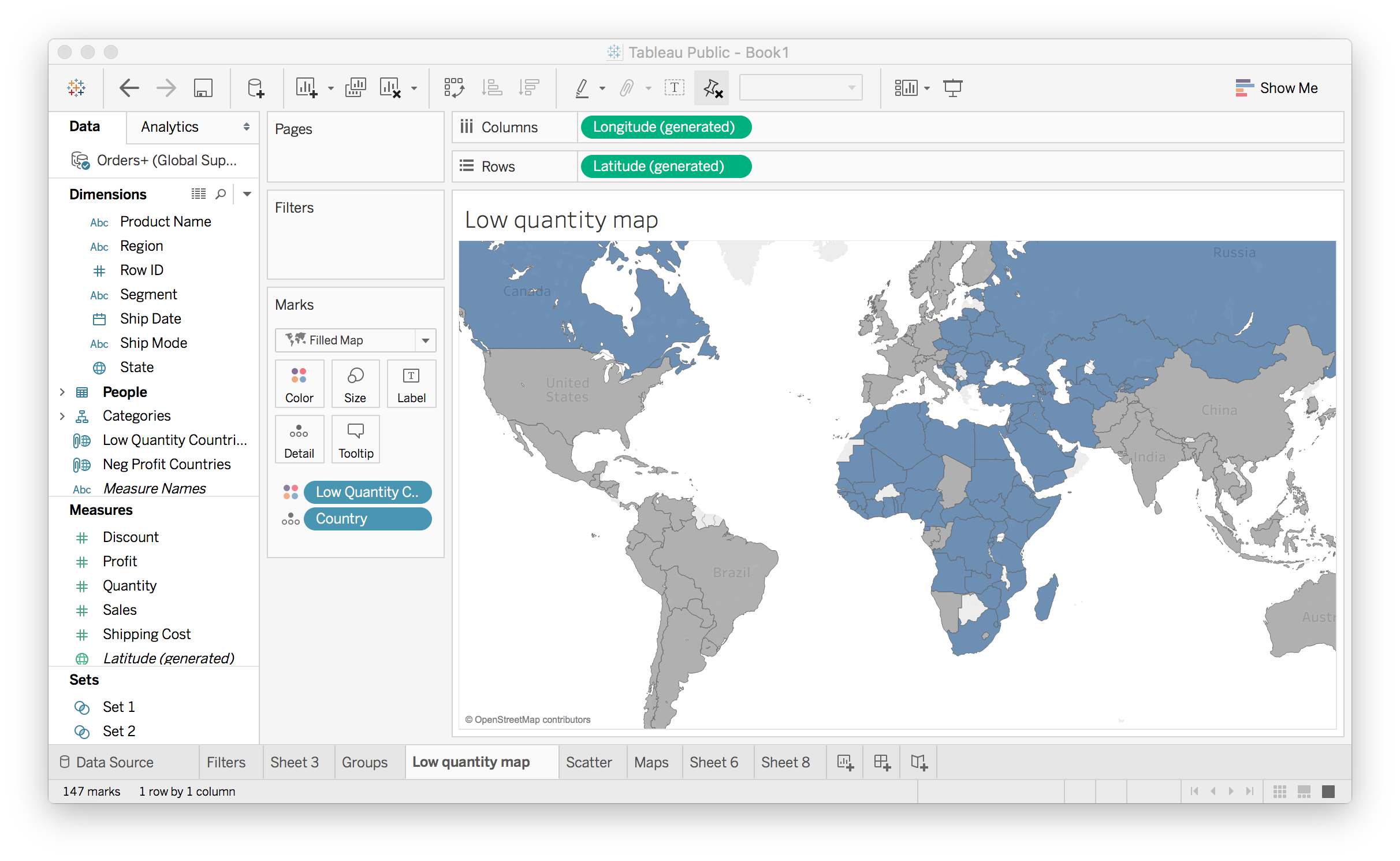Switch to the Scatter sheet tab
Image resolution: width=1400 pixels, height=861 pixels.
[x=589, y=762]
